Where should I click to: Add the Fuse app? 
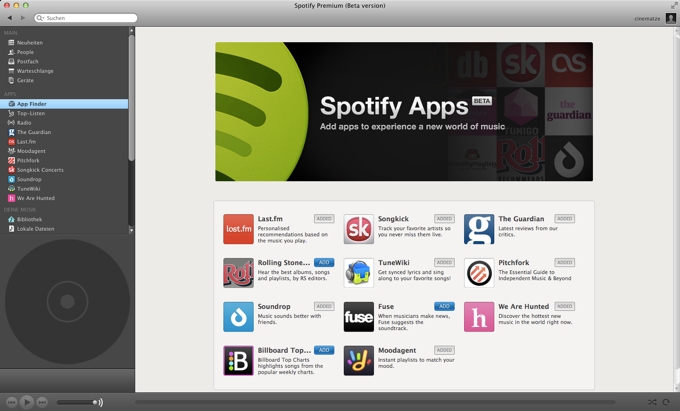coord(445,306)
